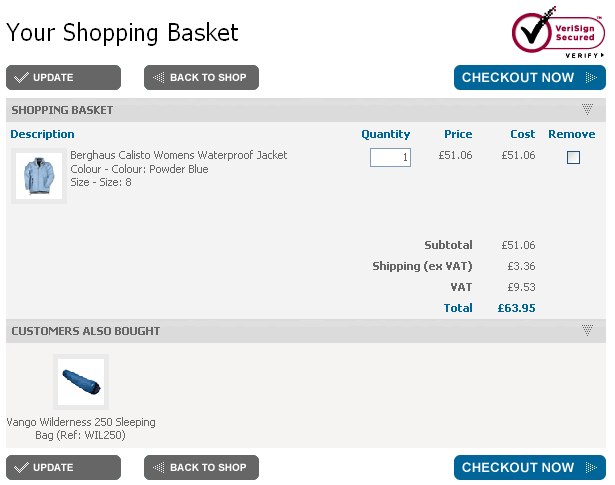Click the top Update button
This screenshot has width=615, height=485.
(x=63, y=78)
